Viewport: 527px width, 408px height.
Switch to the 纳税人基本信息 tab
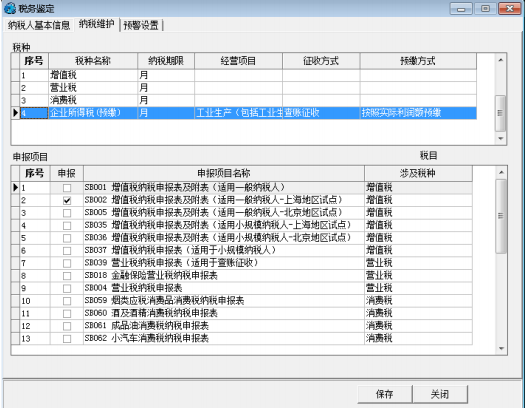(39, 25)
